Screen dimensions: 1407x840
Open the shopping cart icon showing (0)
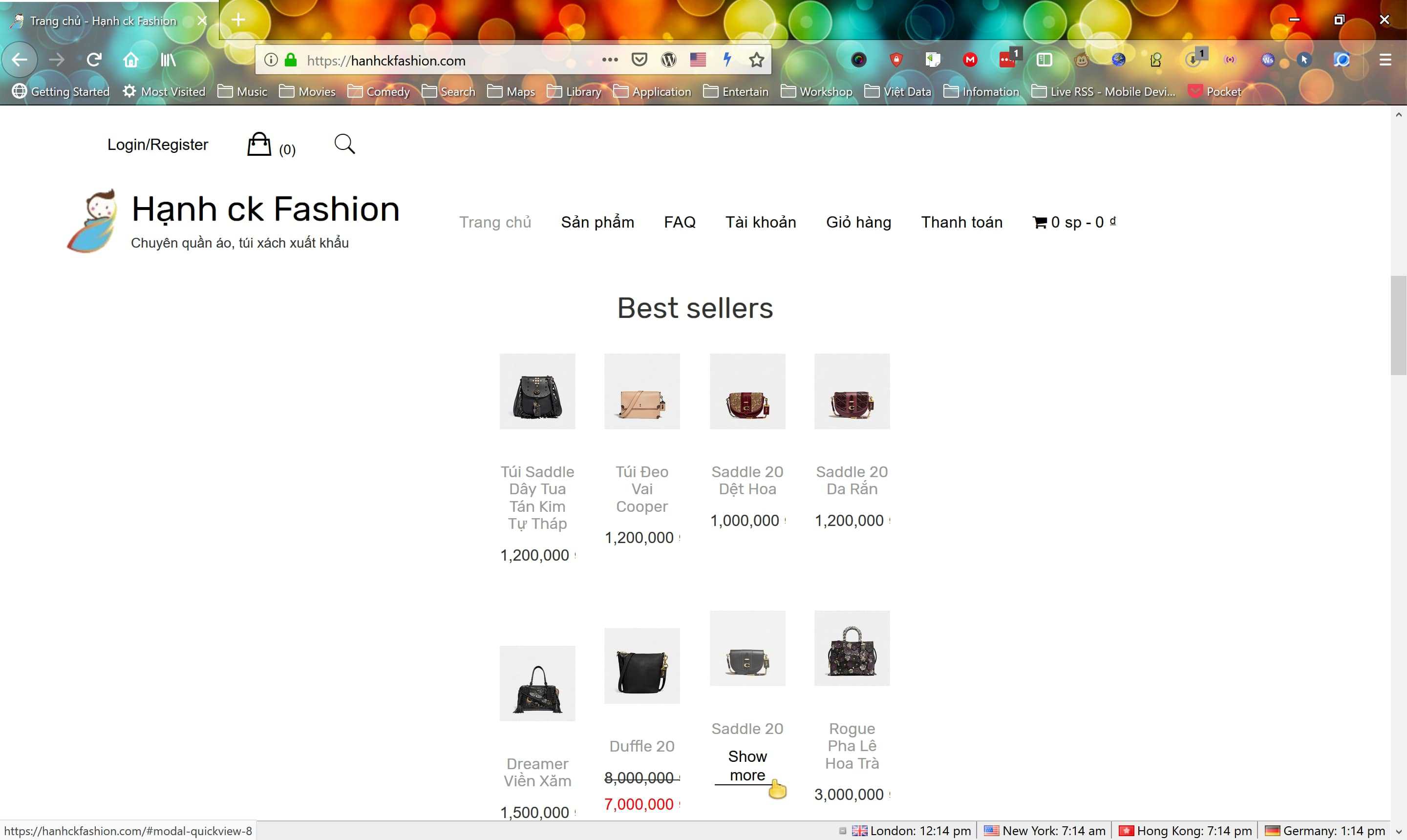[260, 145]
